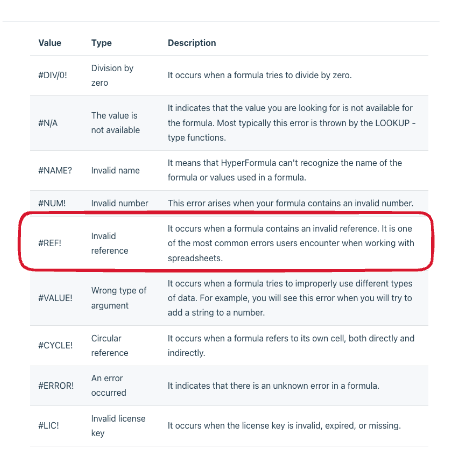
Task: Click the Description column header
Action: point(192,43)
